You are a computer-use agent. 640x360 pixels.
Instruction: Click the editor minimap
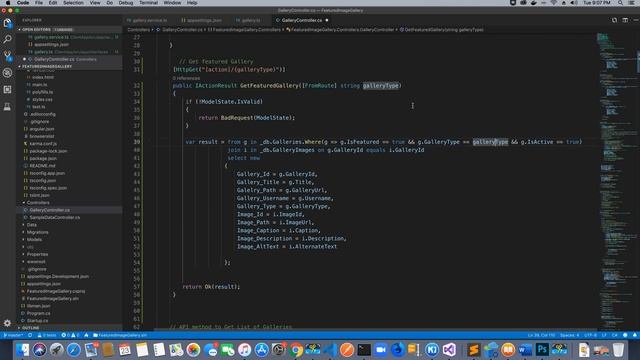616,180
